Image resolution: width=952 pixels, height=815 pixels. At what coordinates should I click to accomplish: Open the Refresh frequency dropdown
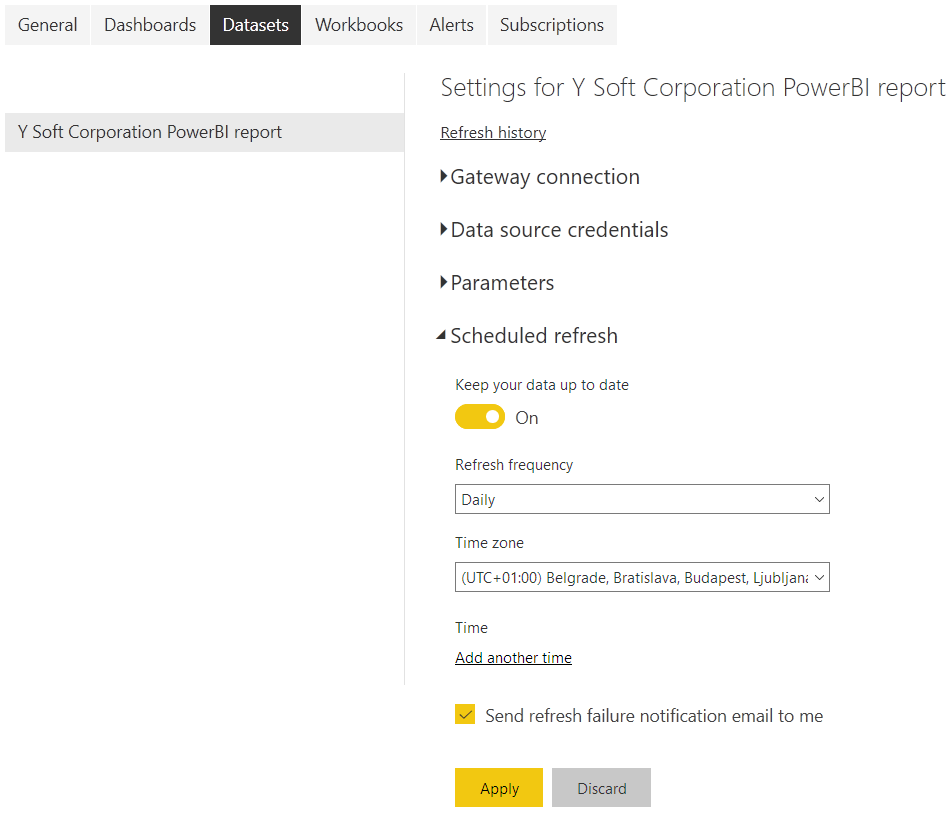click(642, 499)
